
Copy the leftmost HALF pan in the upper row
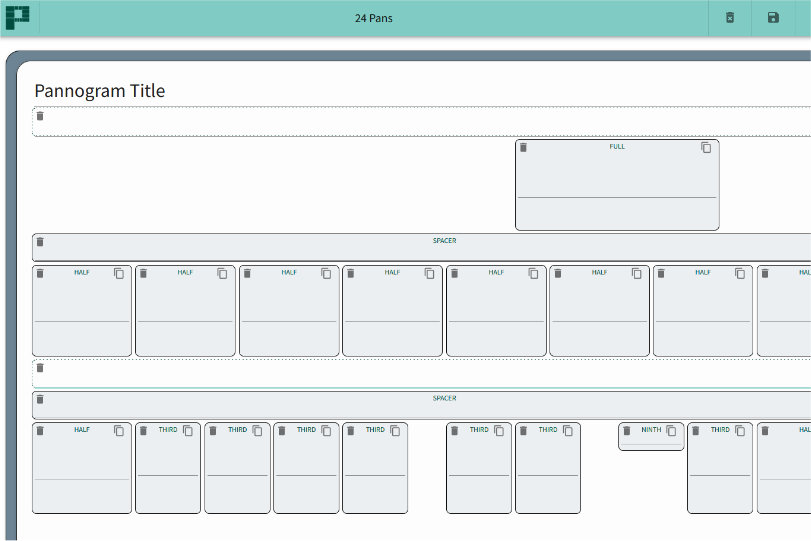[119, 273]
